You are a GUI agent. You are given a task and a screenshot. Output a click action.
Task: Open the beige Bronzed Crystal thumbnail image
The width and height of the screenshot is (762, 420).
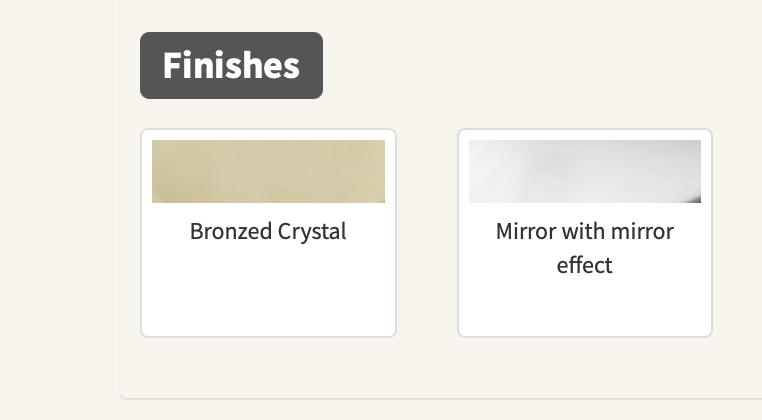point(268,171)
